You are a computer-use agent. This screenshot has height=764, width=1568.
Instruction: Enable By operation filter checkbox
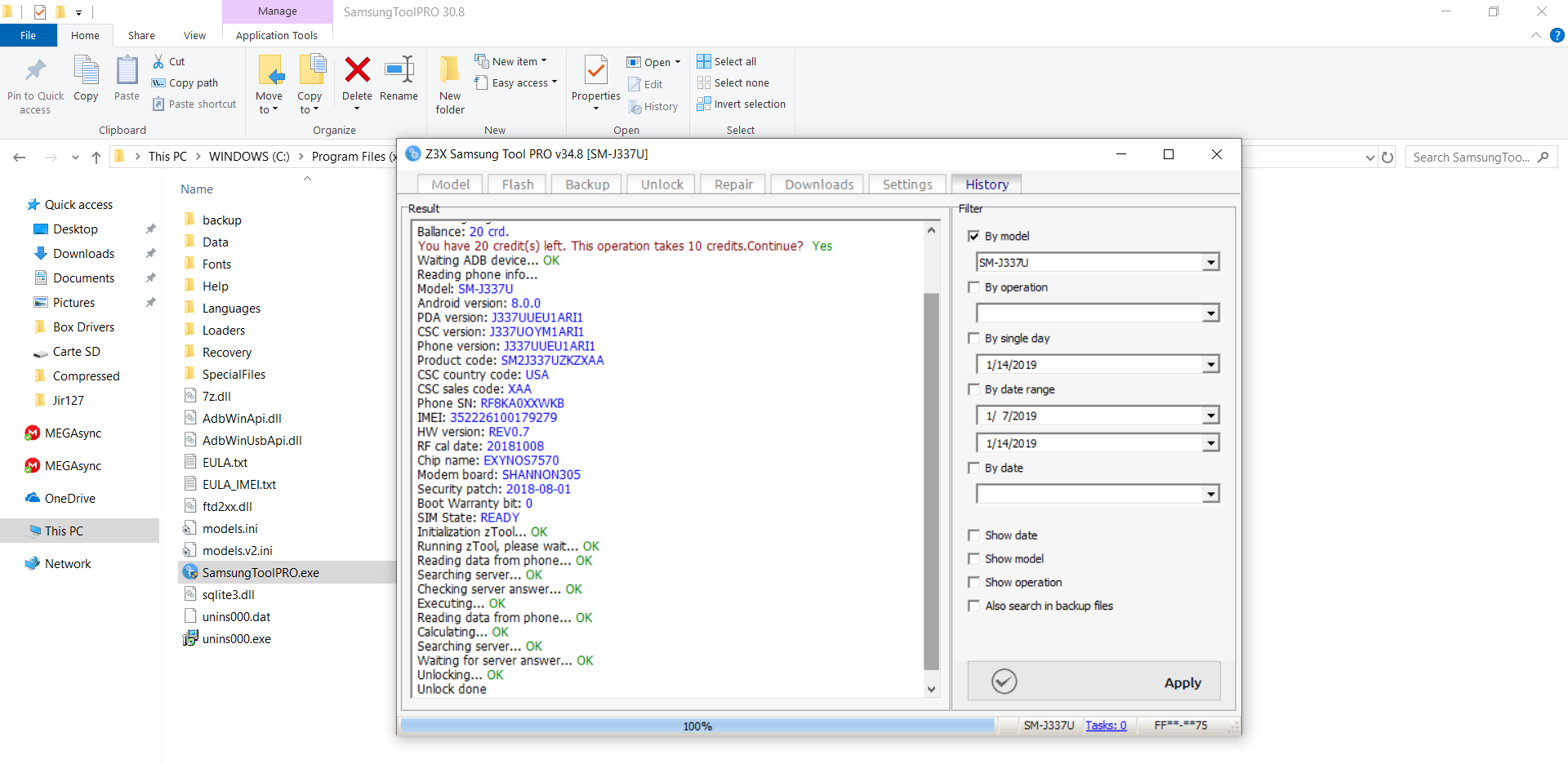coord(973,287)
